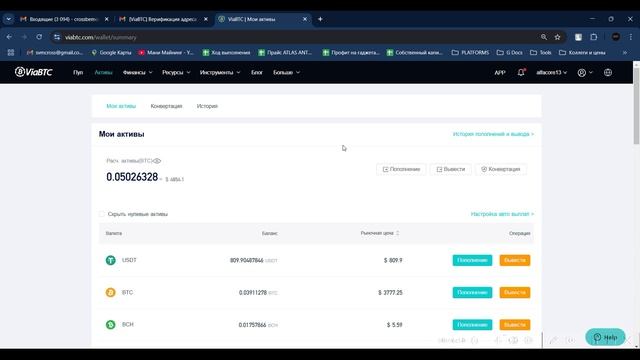This screenshot has height=360, width=640.
Task: Click the USDT coin icon
Action: [111, 260]
